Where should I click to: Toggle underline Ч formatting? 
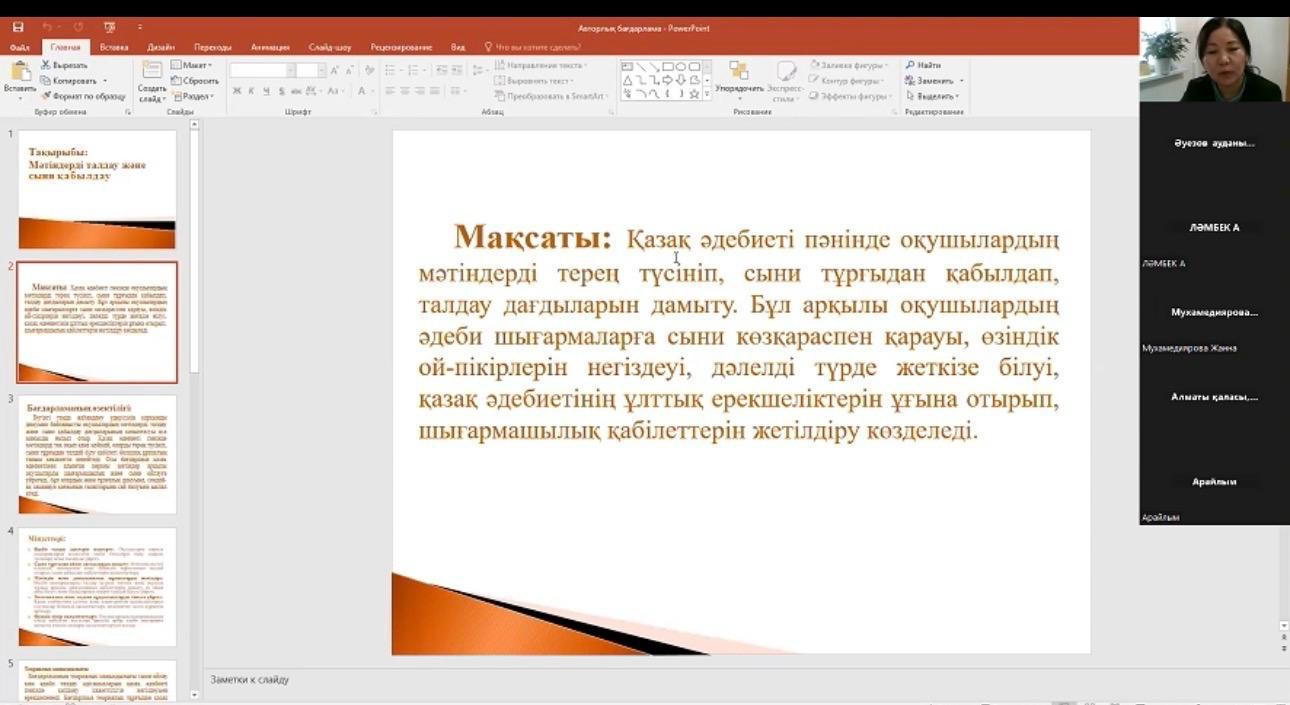pos(267,91)
